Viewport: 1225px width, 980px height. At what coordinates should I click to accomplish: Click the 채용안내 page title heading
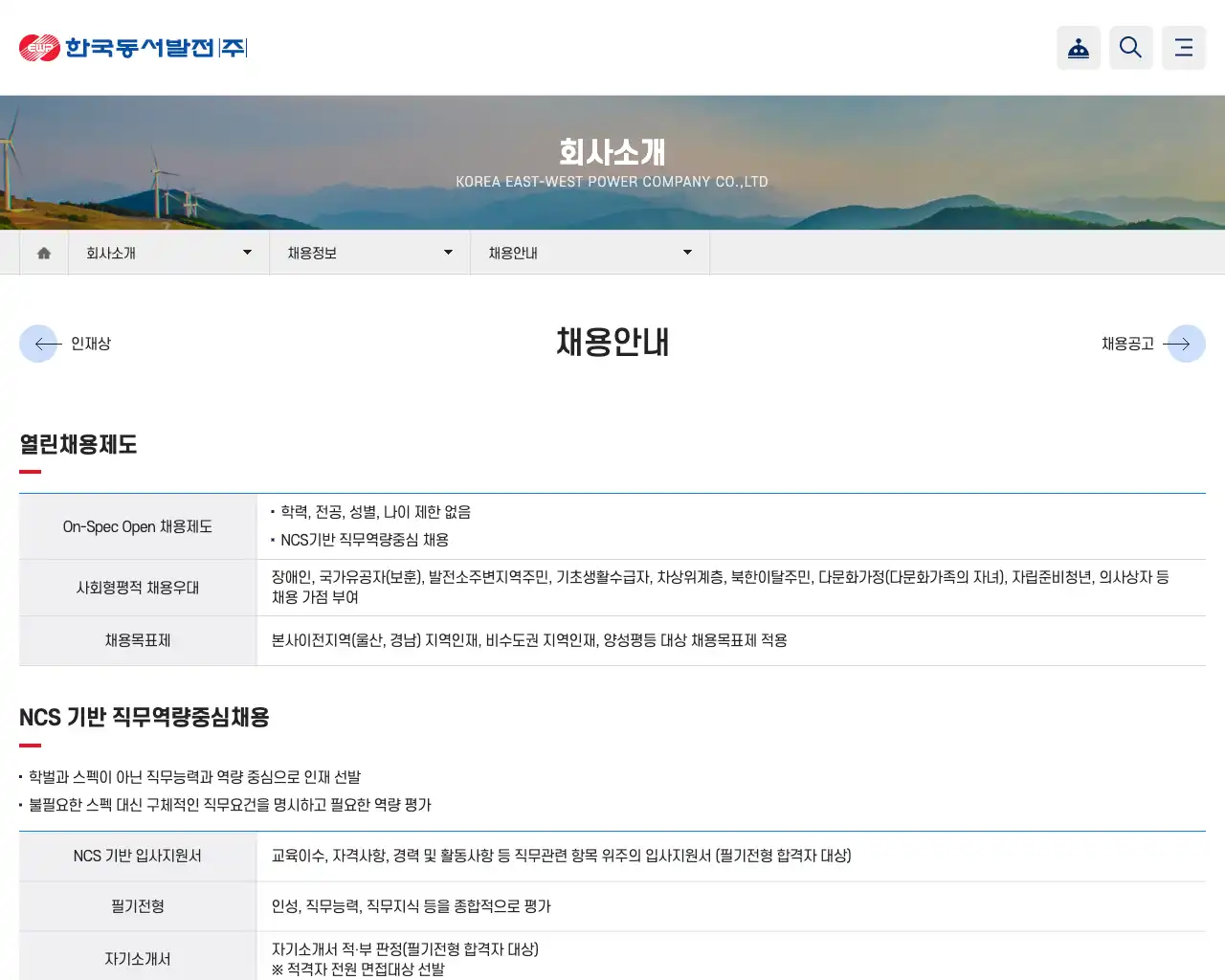pos(612,343)
